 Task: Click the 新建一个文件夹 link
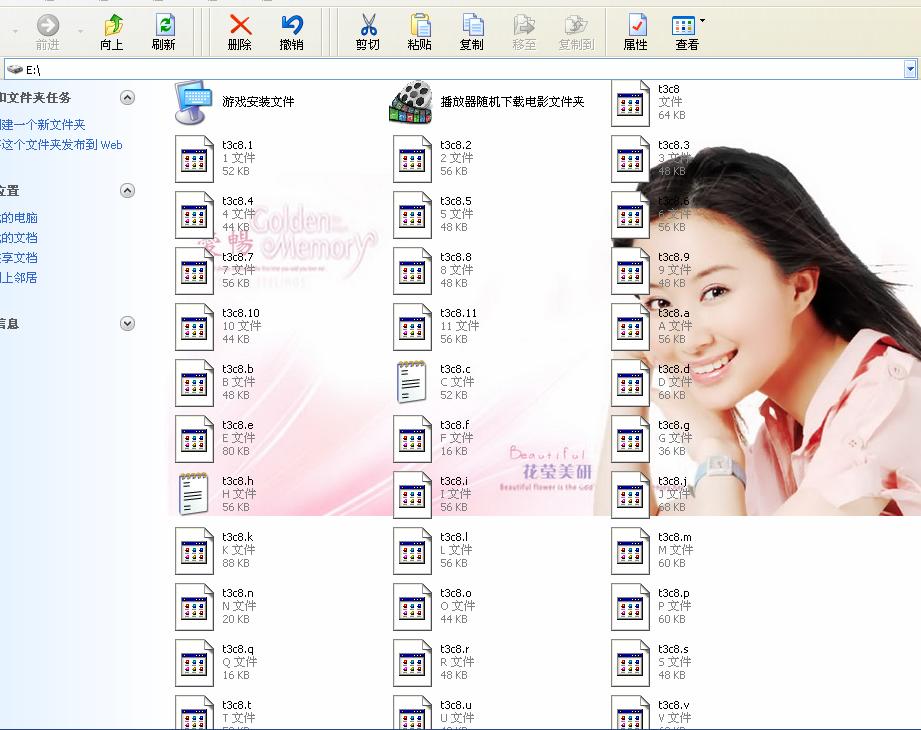[x=43, y=125]
